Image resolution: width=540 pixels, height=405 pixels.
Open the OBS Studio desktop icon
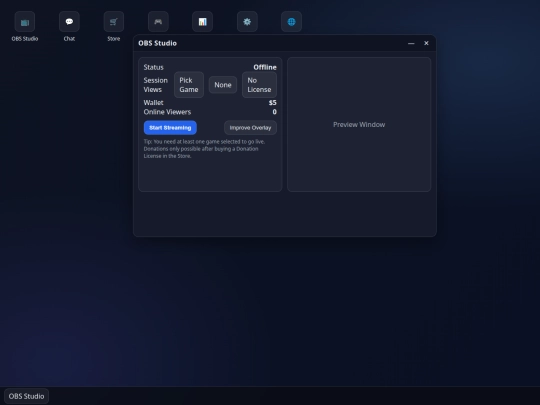24,22
